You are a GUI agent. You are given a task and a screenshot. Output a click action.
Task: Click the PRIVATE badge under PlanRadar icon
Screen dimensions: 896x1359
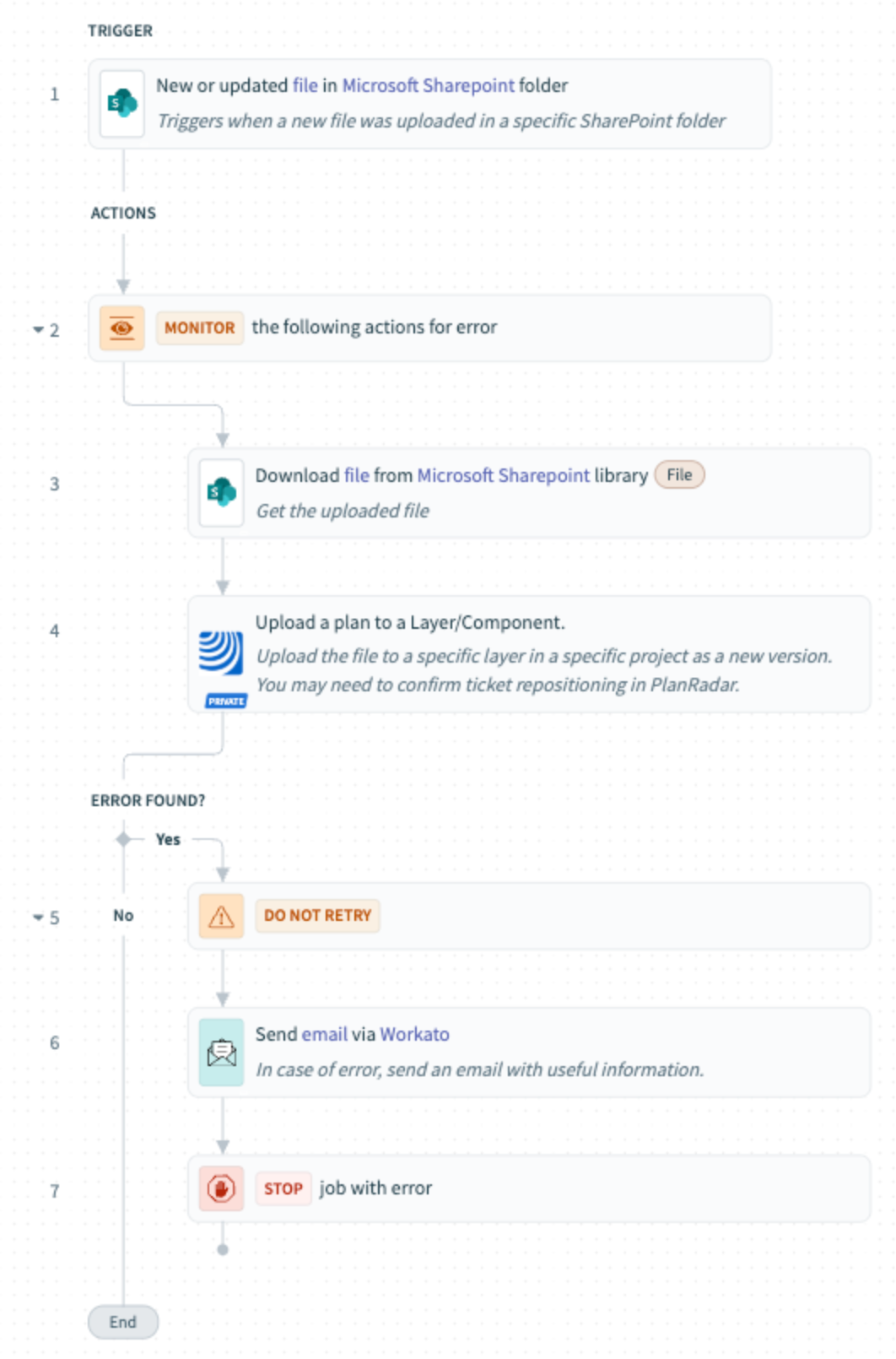click(x=226, y=701)
